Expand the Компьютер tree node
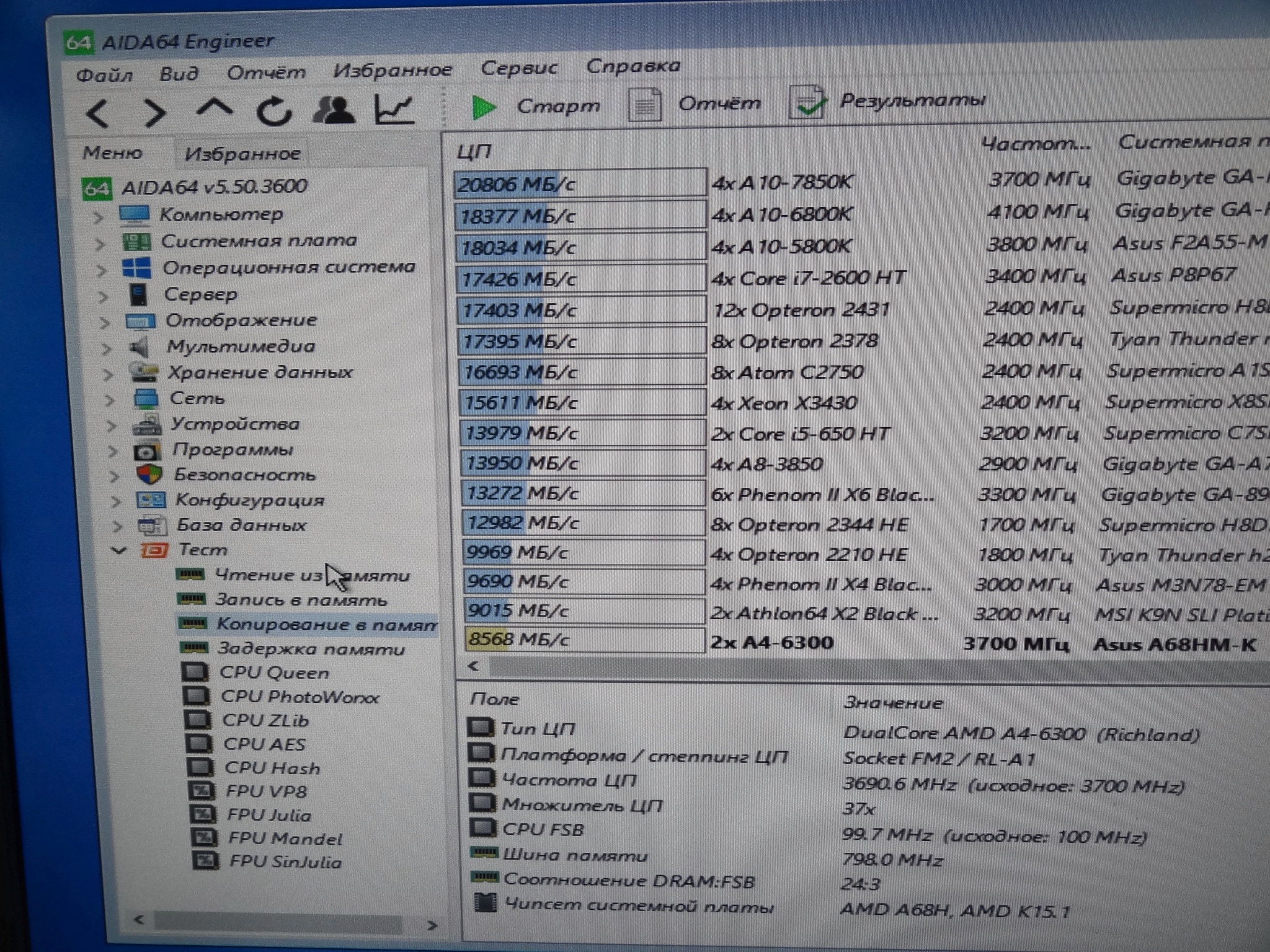 97,218
